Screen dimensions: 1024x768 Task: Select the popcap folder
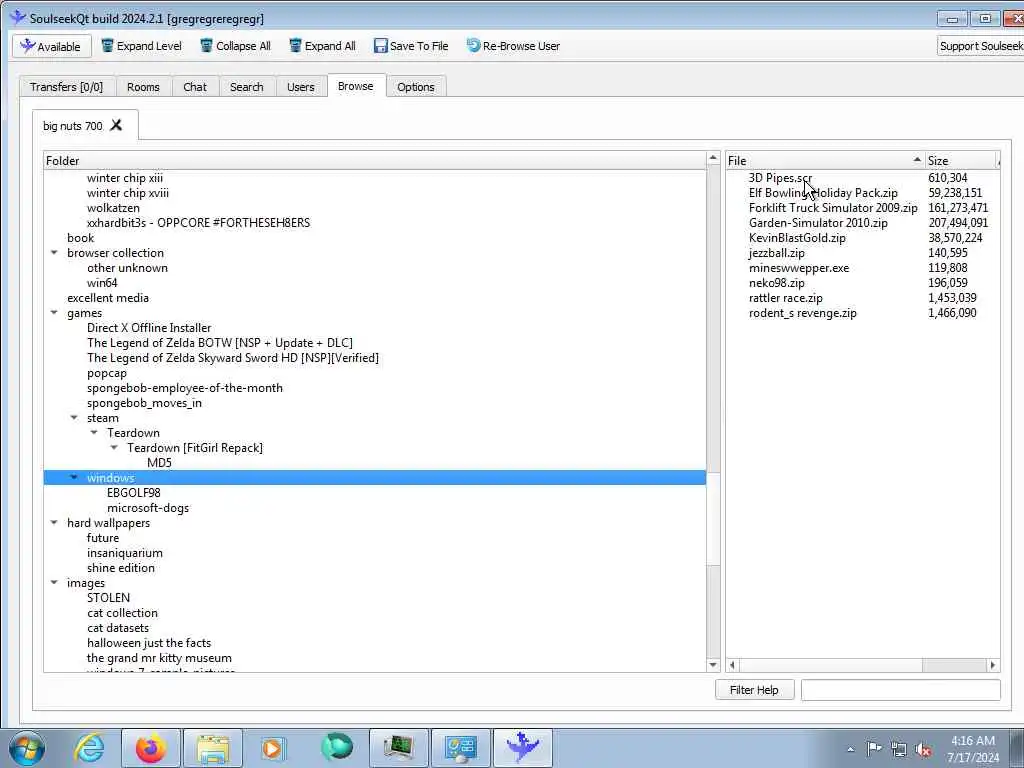point(106,373)
